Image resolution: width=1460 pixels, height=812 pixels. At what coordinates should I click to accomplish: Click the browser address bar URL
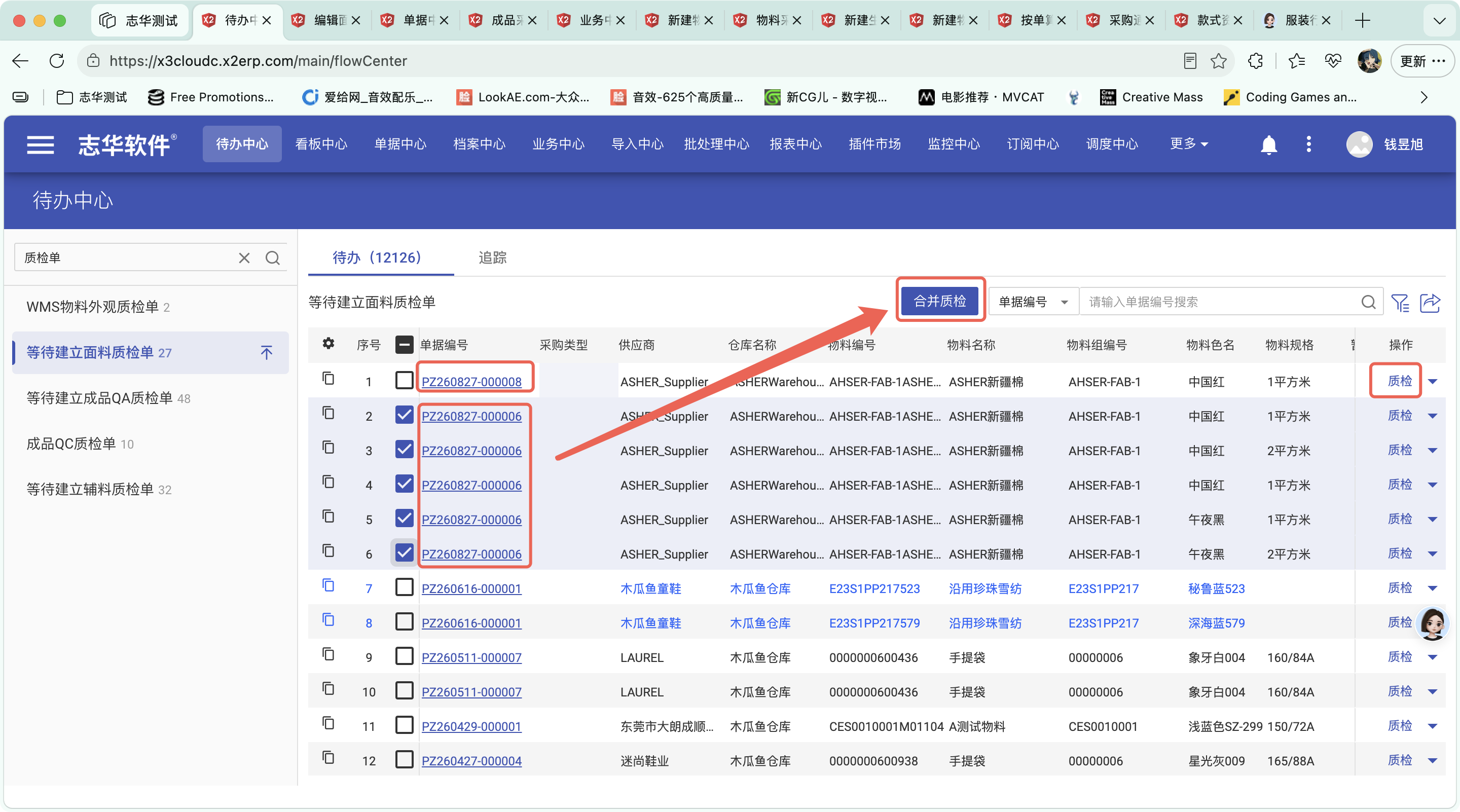pyautogui.click(x=258, y=61)
